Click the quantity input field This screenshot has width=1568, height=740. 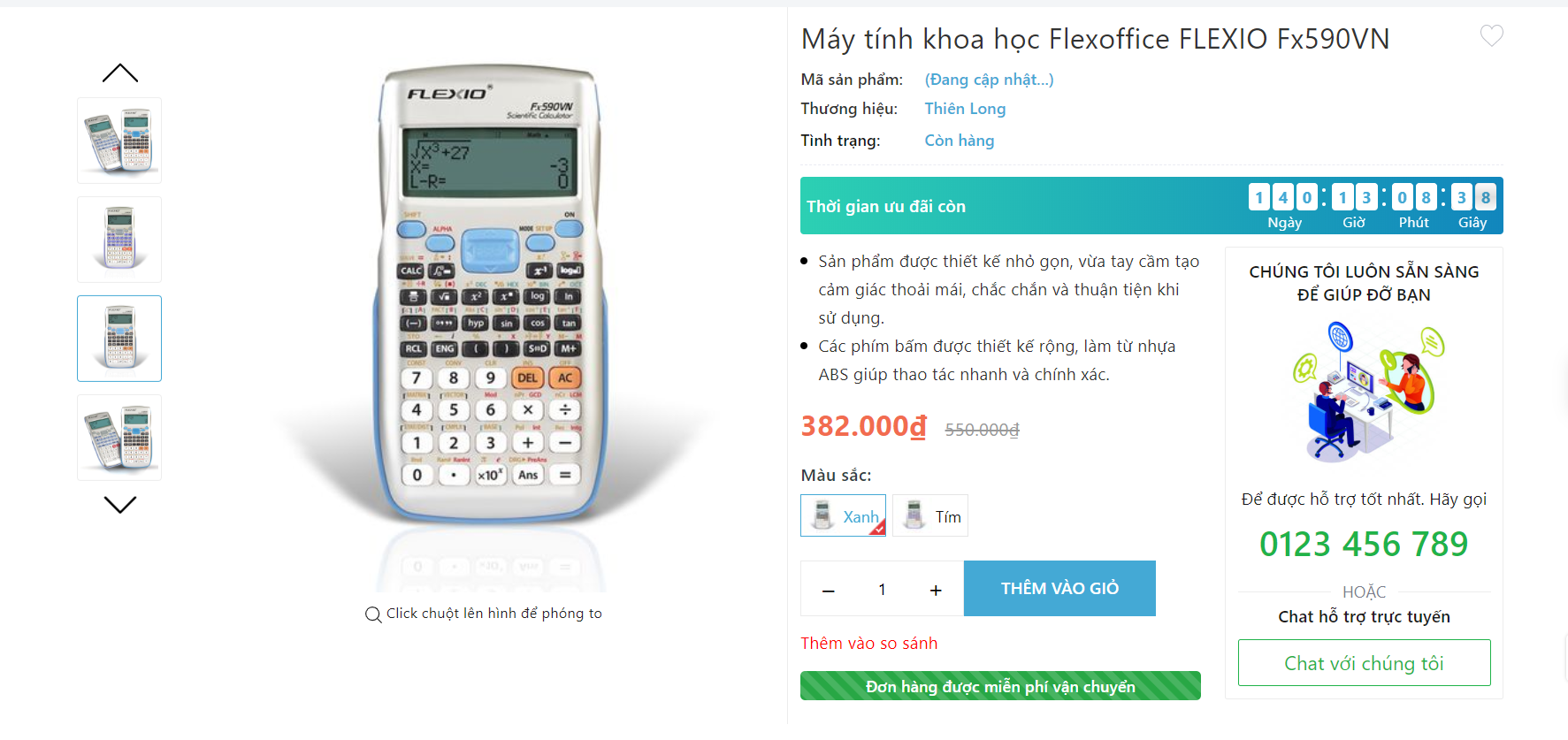[x=882, y=590]
